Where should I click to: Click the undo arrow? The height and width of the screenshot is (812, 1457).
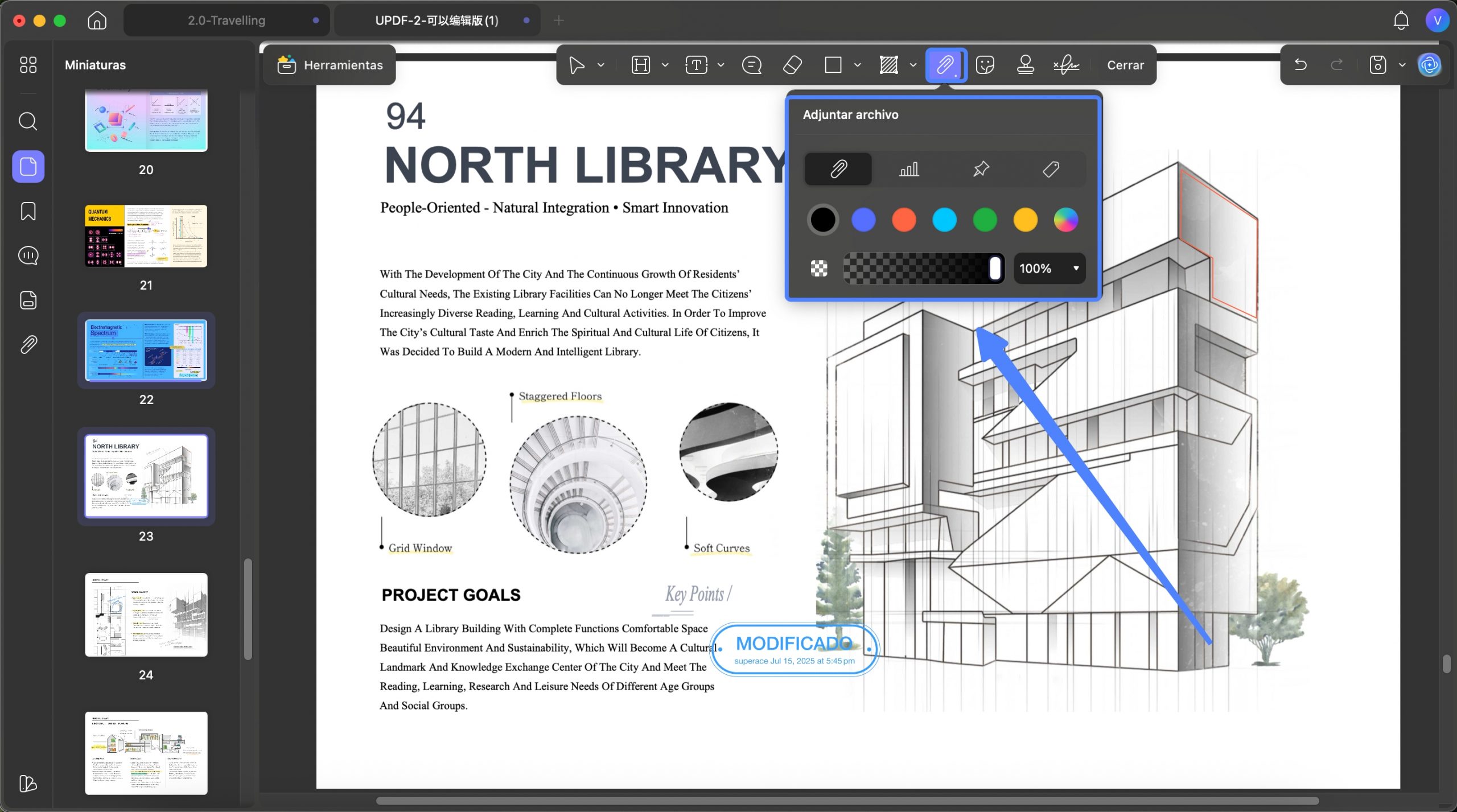(1300, 65)
